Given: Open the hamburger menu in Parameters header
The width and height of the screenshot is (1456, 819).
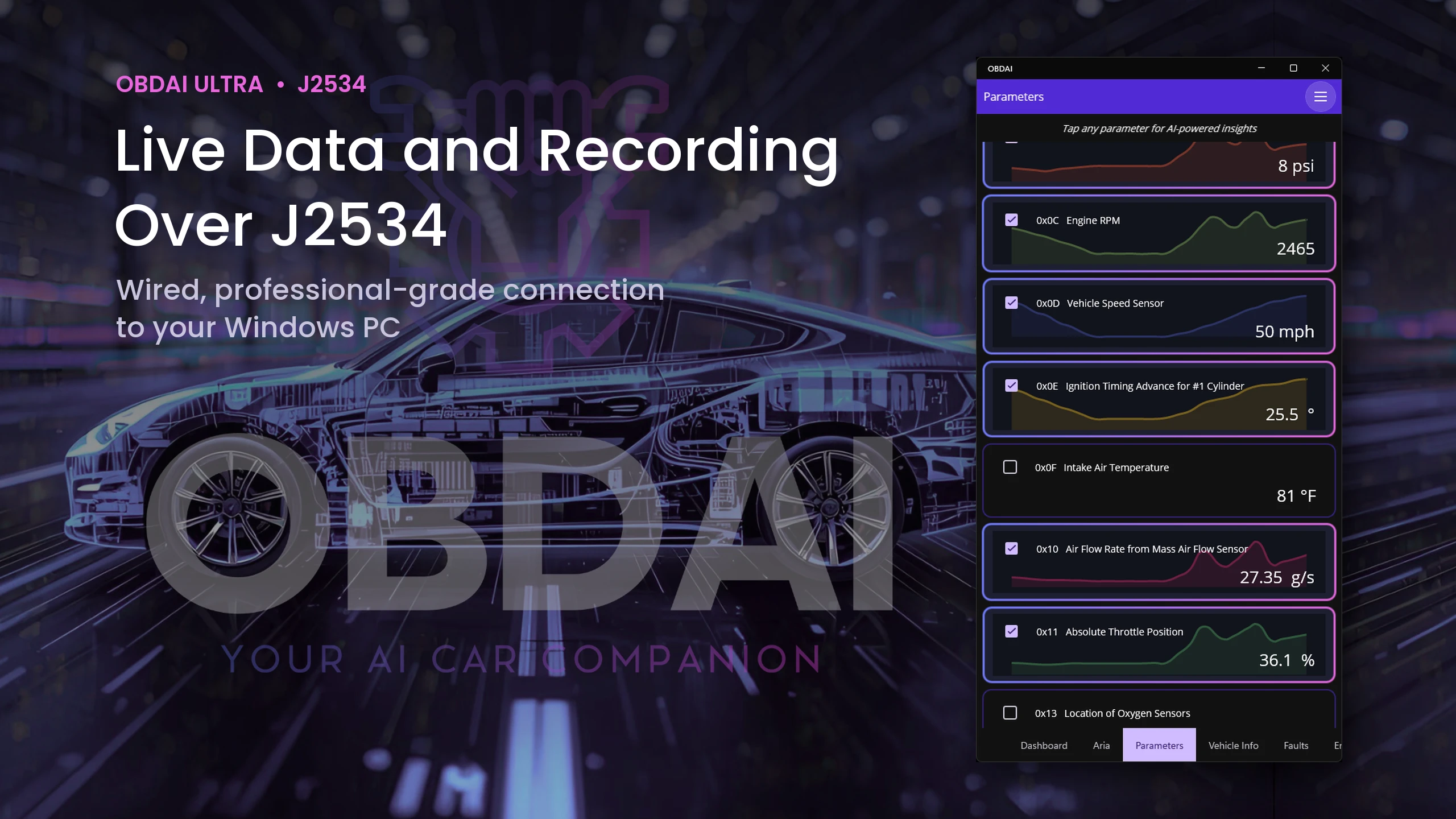Looking at the screenshot, I should point(1320,97).
